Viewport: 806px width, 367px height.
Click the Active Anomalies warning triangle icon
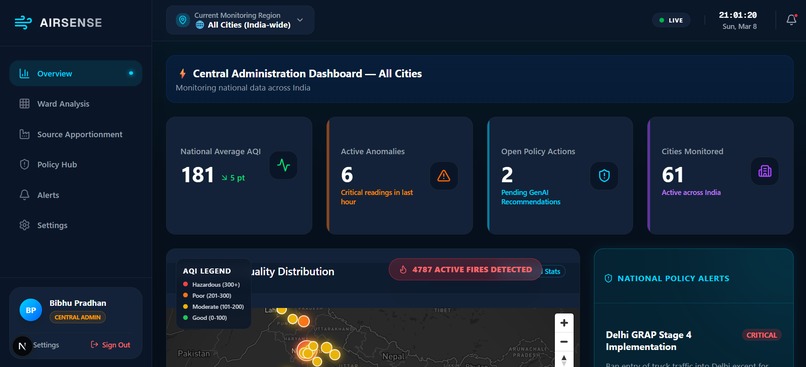444,176
